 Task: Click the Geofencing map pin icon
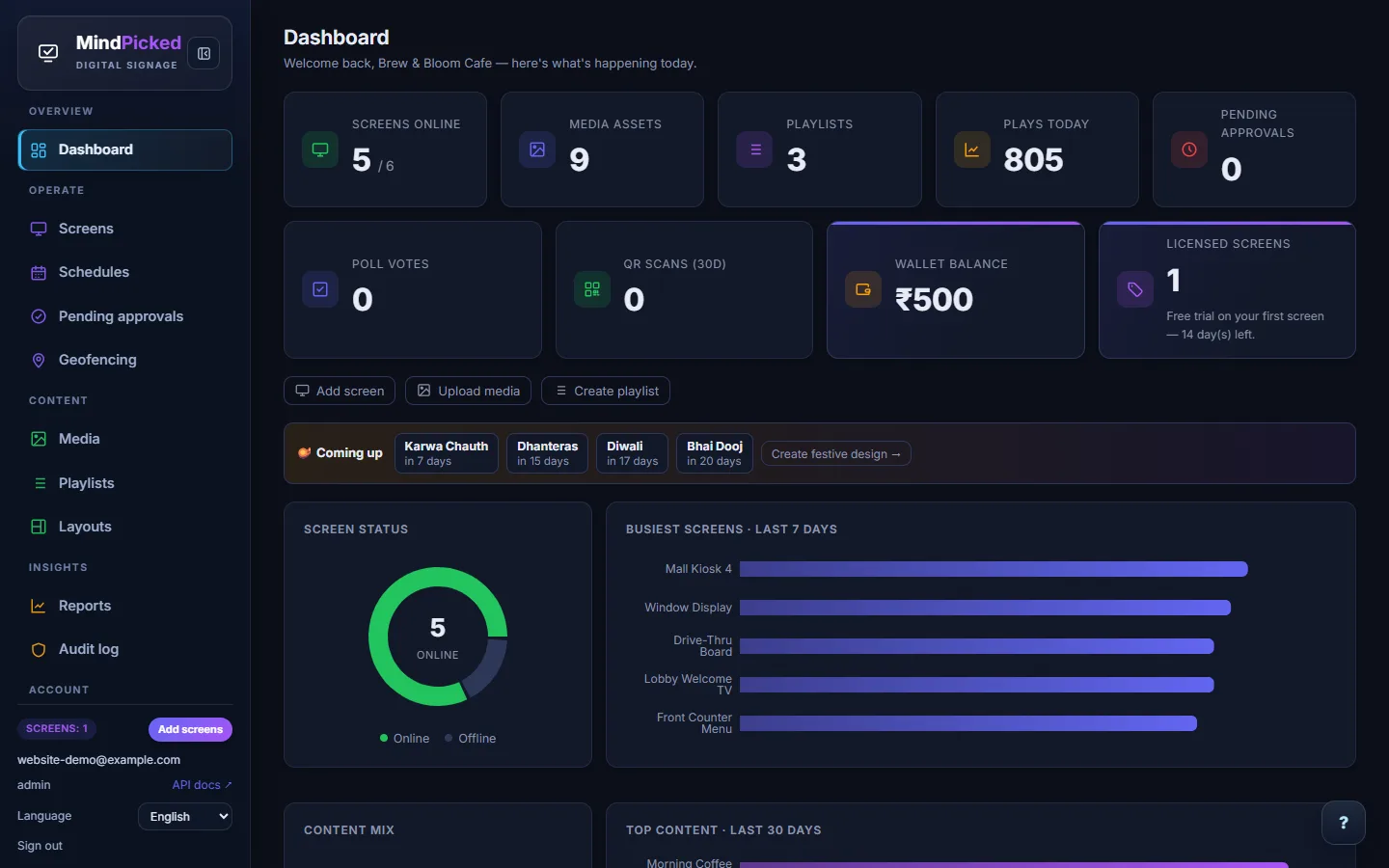39,360
